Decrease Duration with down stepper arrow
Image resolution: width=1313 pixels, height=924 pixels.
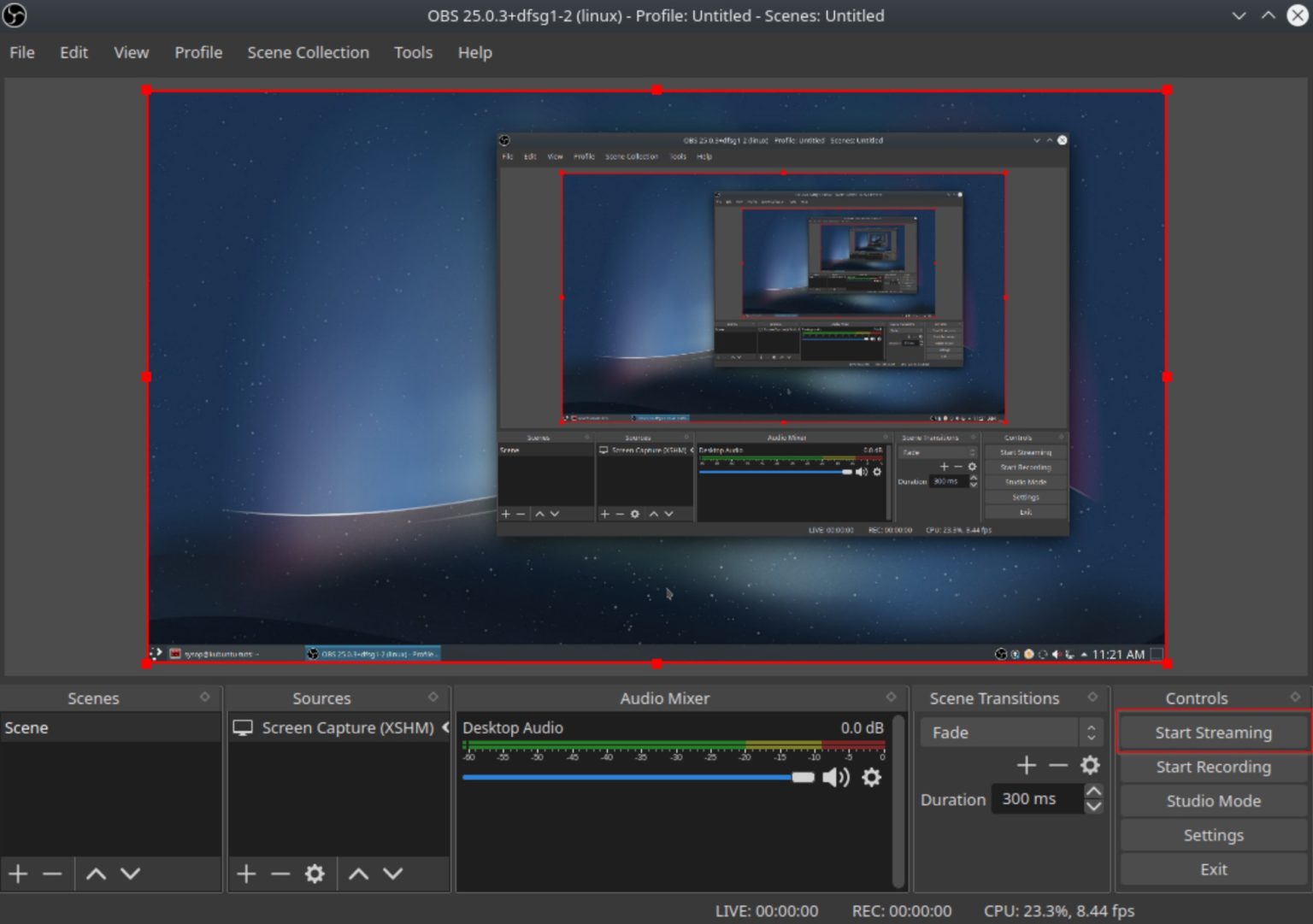point(1093,806)
